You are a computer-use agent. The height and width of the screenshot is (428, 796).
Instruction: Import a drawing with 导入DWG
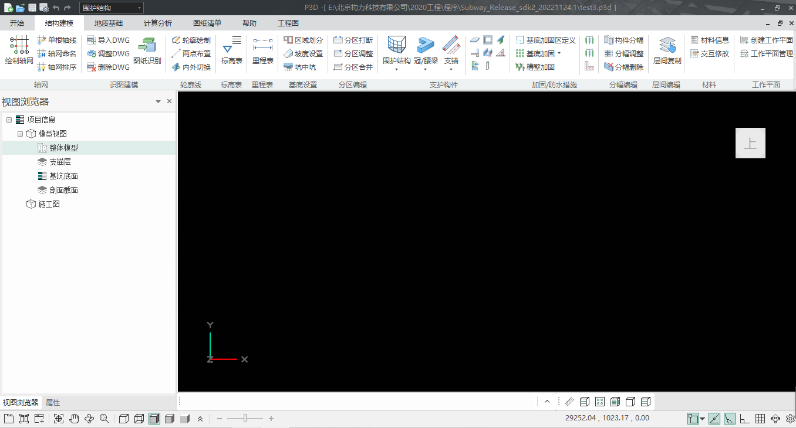coord(108,40)
